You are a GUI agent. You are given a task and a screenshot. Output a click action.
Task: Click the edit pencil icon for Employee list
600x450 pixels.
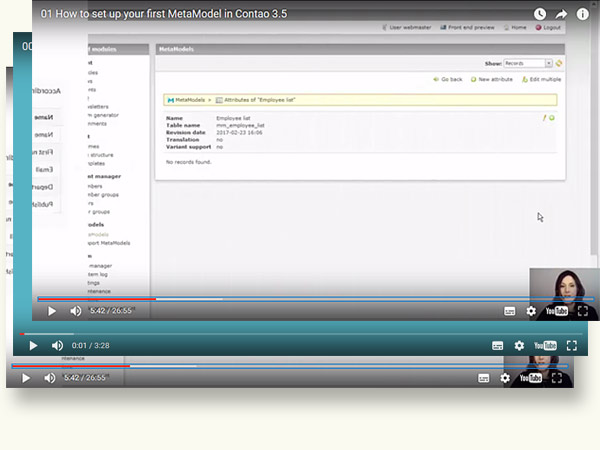tap(544, 118)
